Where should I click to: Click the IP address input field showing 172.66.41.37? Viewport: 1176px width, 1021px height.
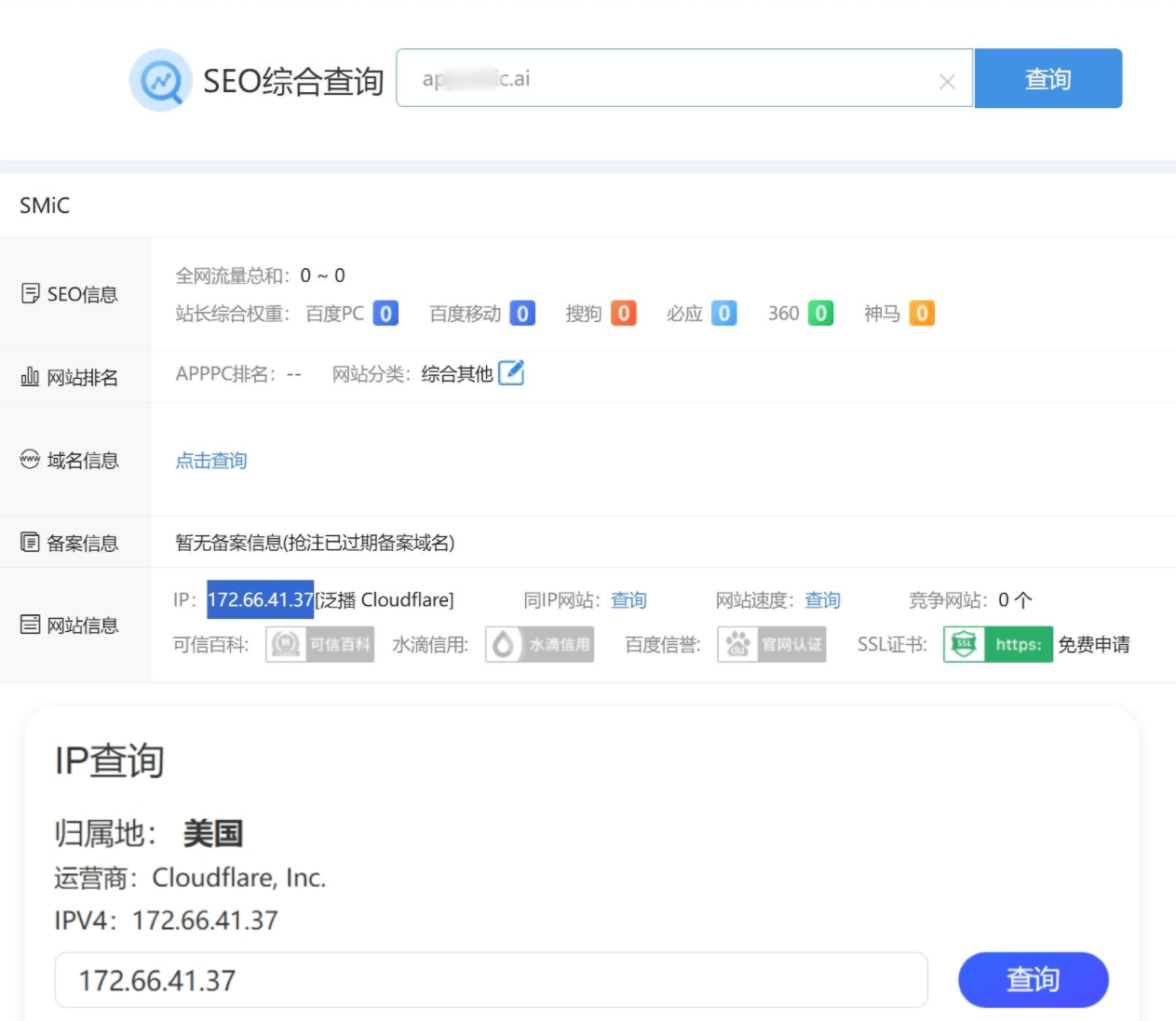point(492,979)
